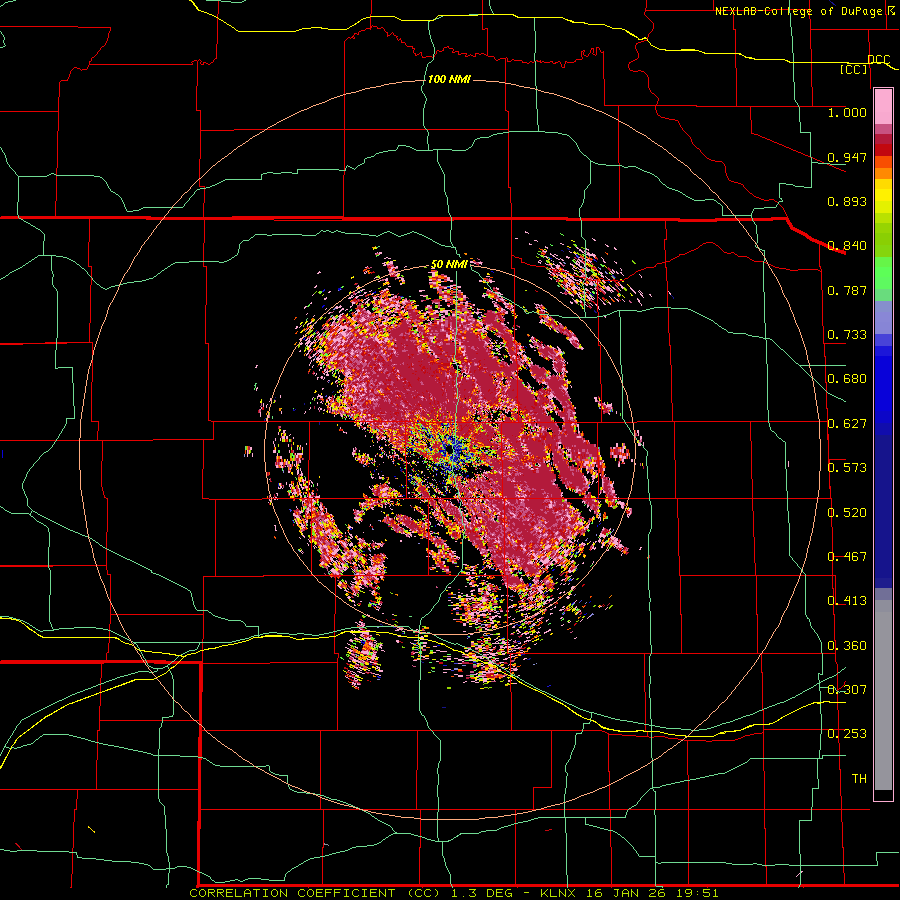Select the 0.413 scale value
The image size is (900, 900).
(847, 601)
